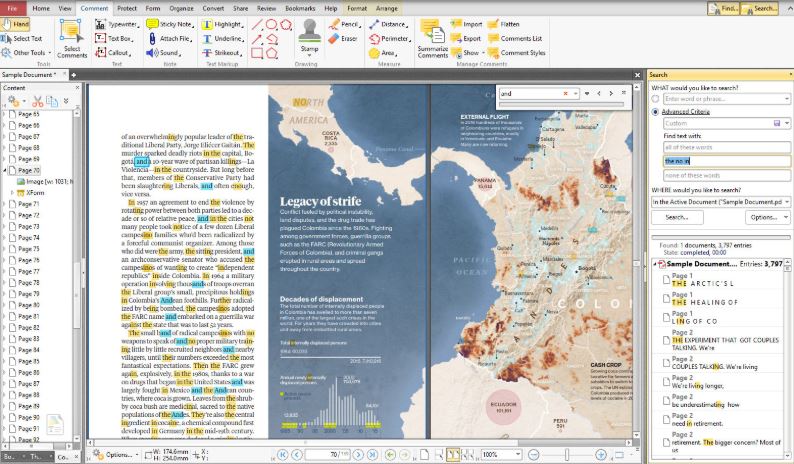Open the search Options dropdown
Screen dimensions: 794x464
785,217
